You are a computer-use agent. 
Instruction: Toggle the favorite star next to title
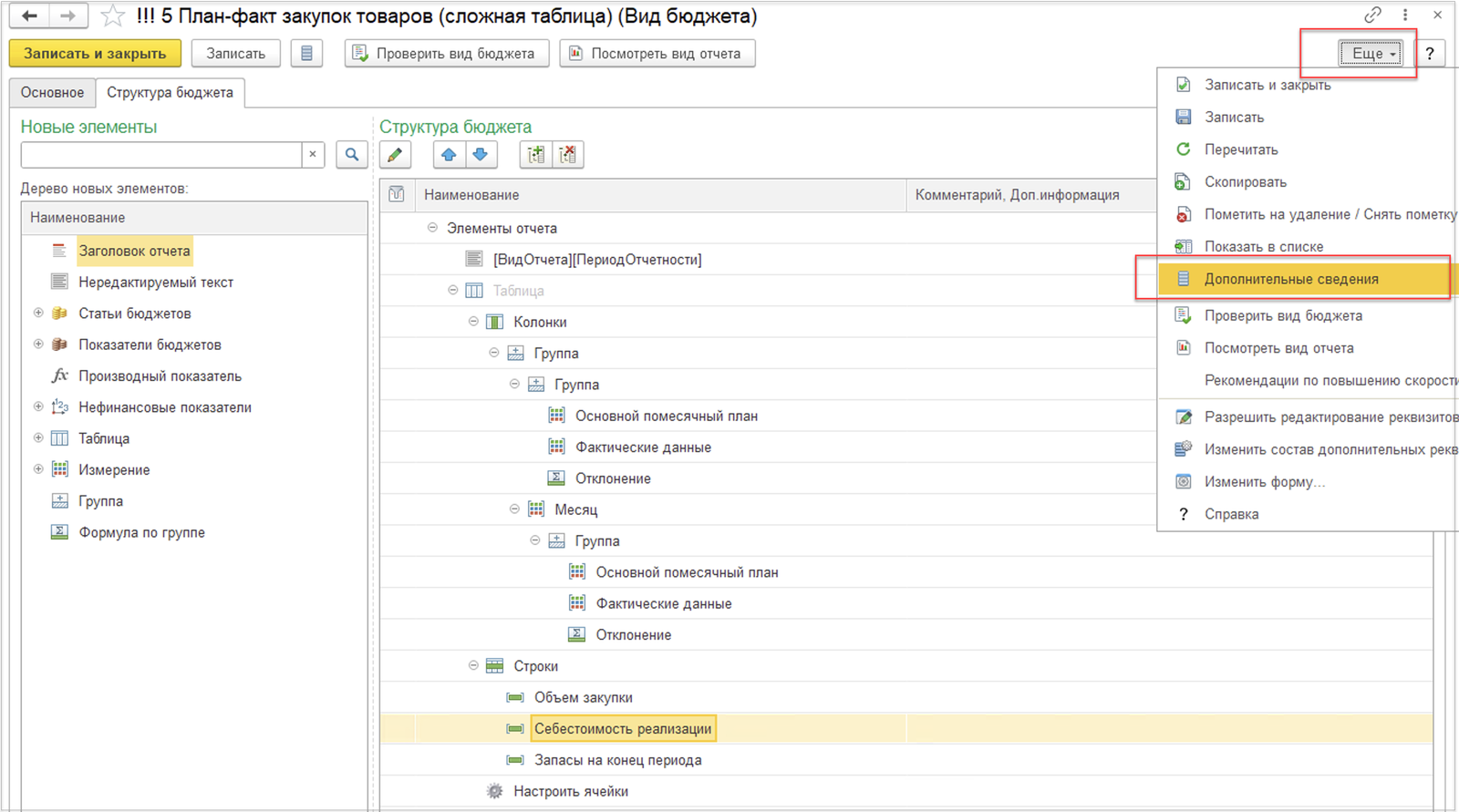click(113, 16)
